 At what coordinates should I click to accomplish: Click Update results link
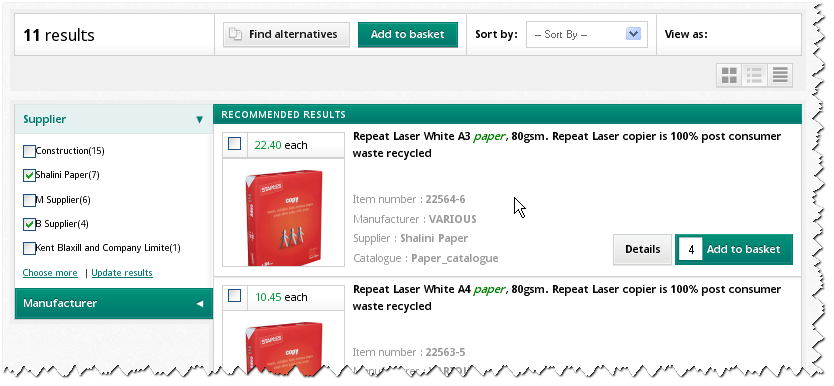122,273
